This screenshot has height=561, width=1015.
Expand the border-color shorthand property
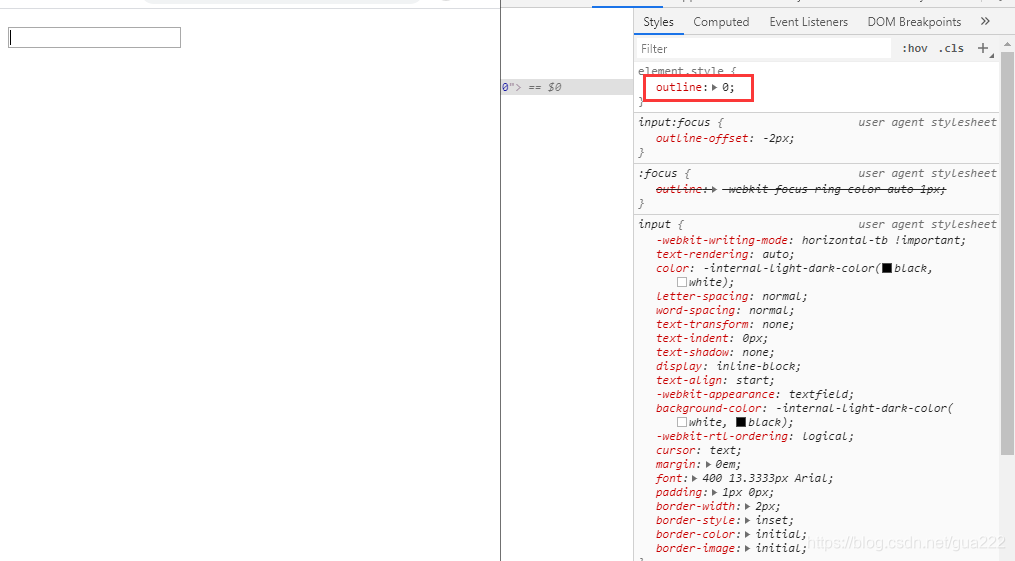point(748,534)
